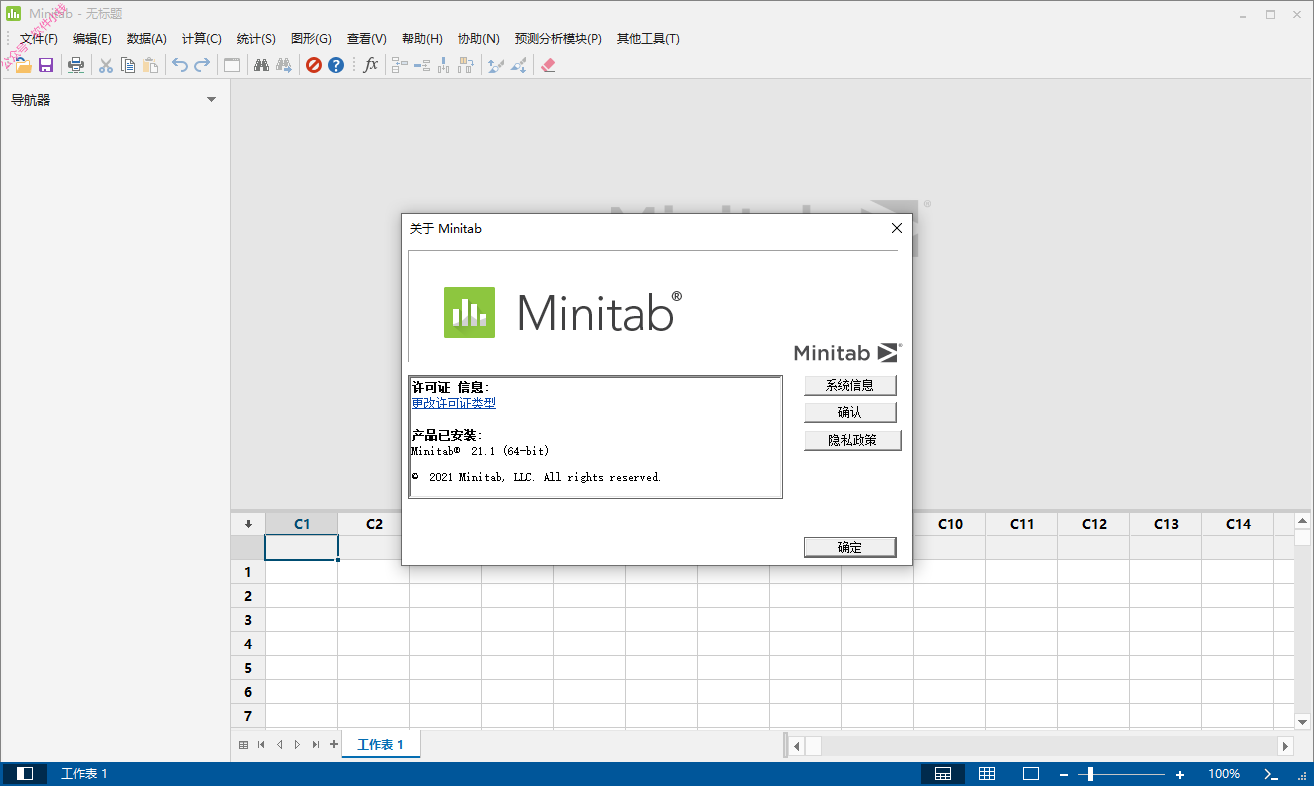Open command line pane icon in status bar
The height and width of the screenshot is (786, 1314).
1272,774
